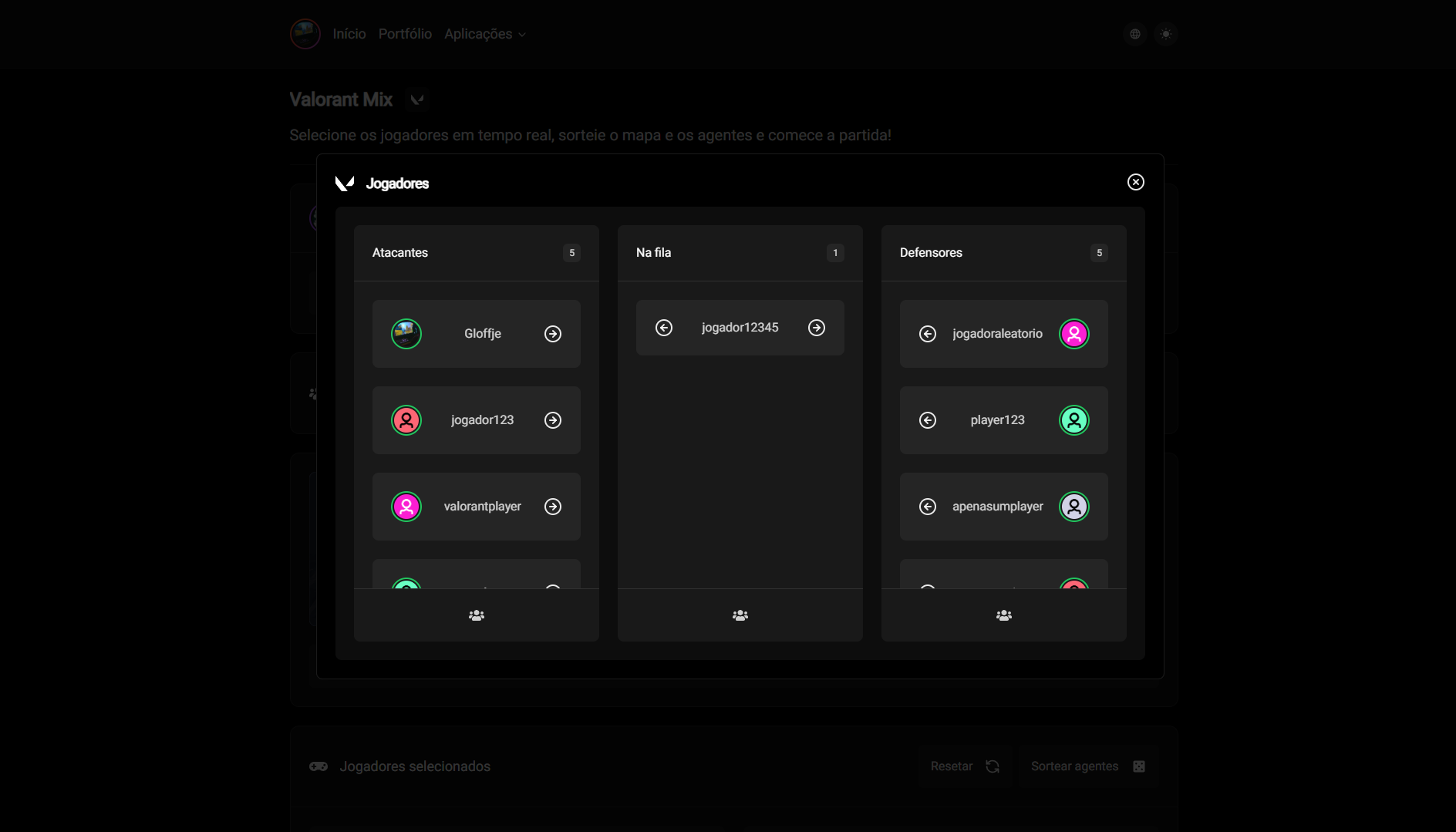The width and height of the screenshot is (1456, 832).
Task: Select apenasumplayer player name
Action: tap(998, 507)
